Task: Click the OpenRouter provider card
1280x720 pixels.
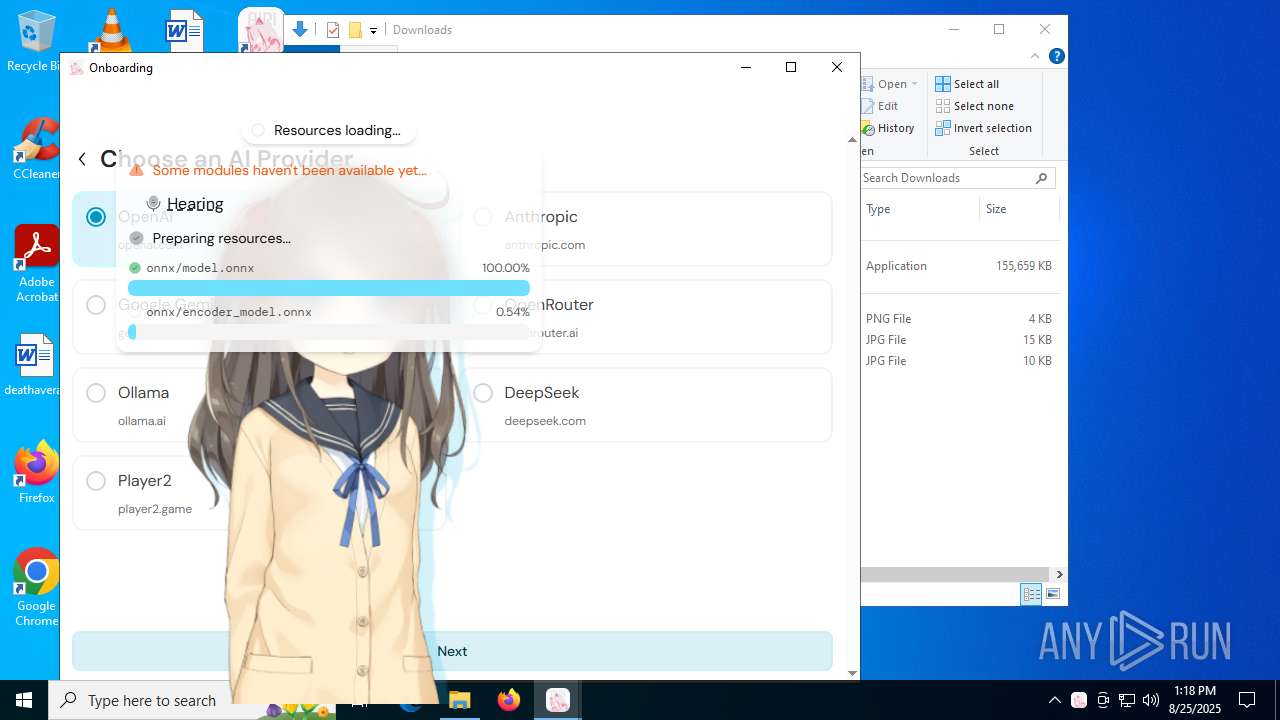Action: tap(646, 317)
